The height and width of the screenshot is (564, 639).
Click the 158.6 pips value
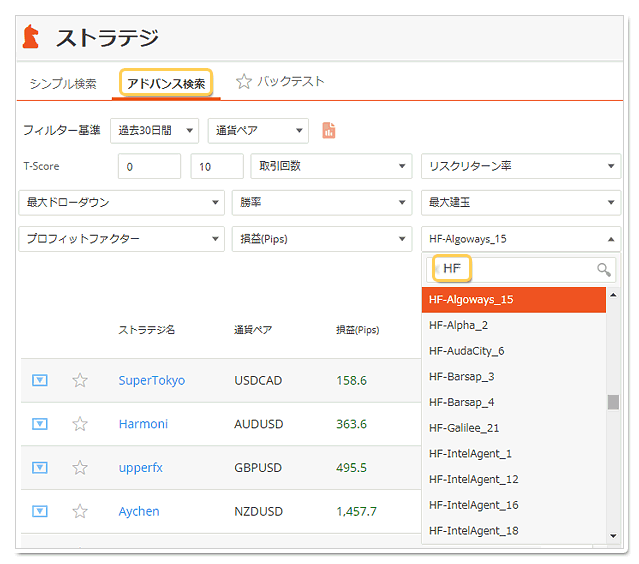(351, 381)
